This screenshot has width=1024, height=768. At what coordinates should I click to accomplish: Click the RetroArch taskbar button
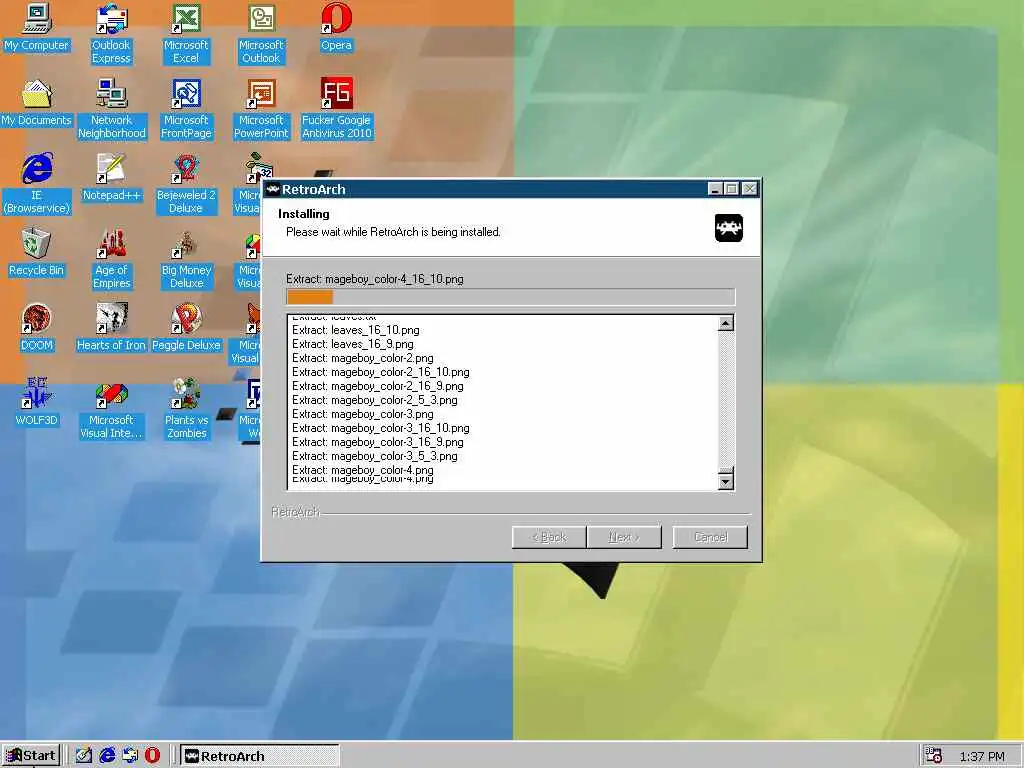coord(259,756)
